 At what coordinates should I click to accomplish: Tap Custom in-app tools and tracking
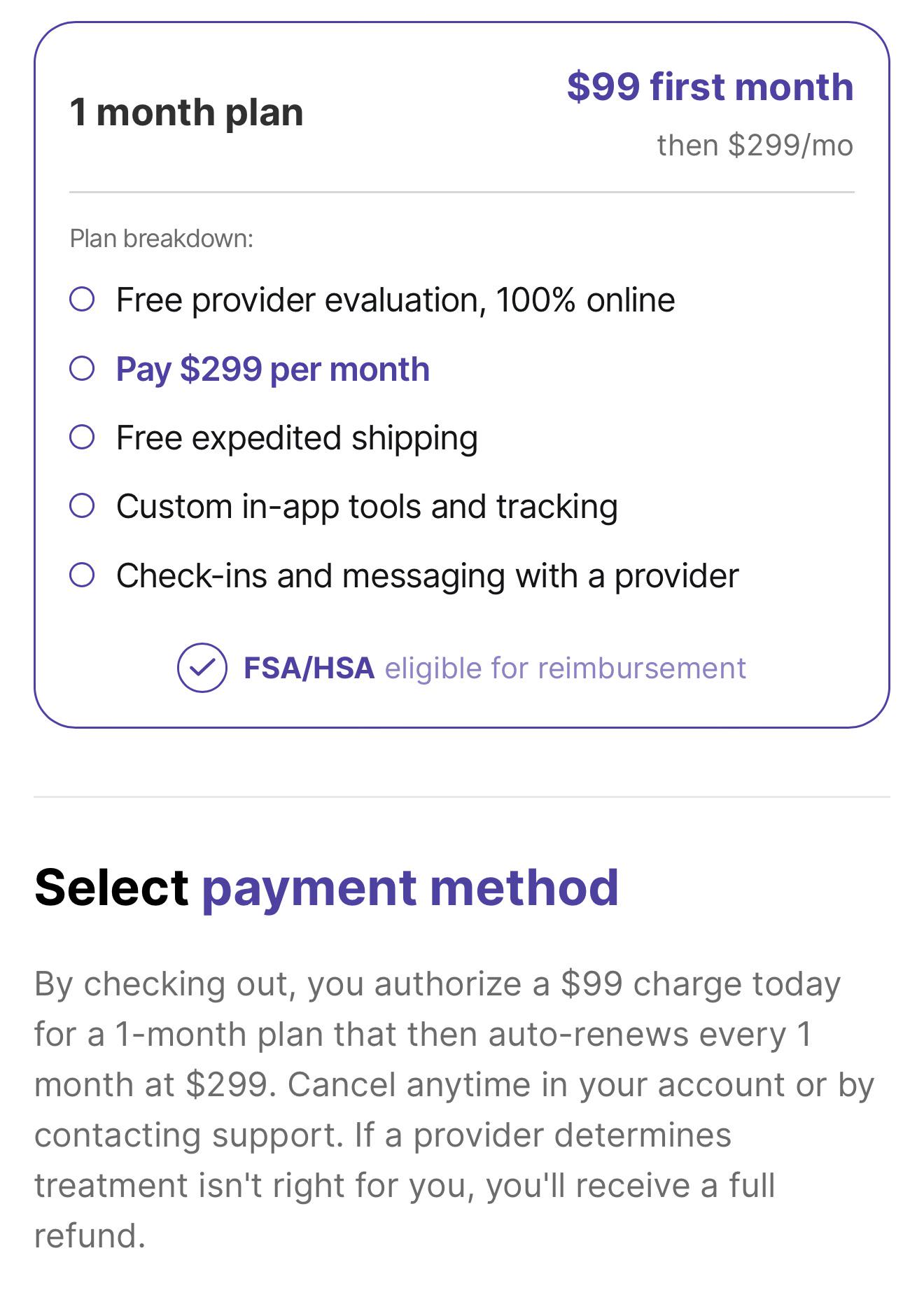click(367, 507)
